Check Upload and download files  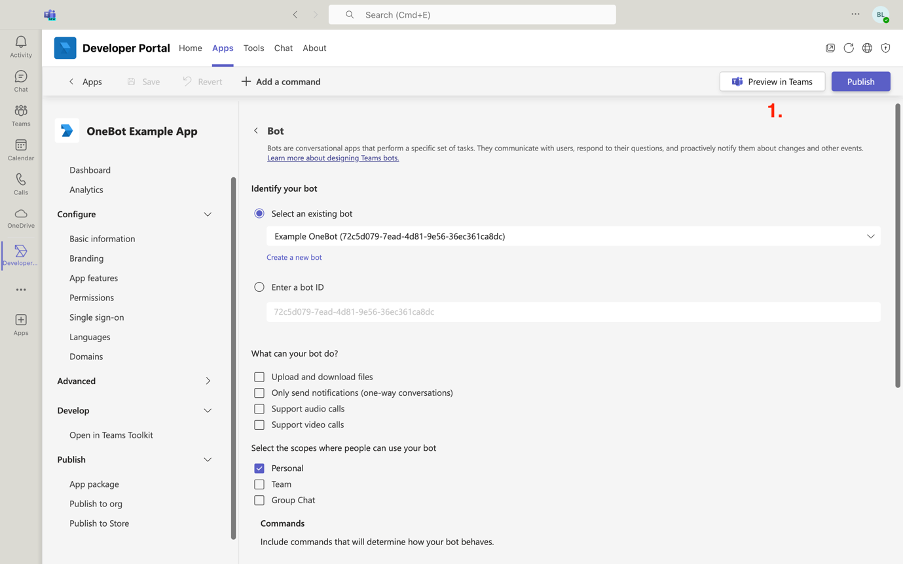(259, 377)
